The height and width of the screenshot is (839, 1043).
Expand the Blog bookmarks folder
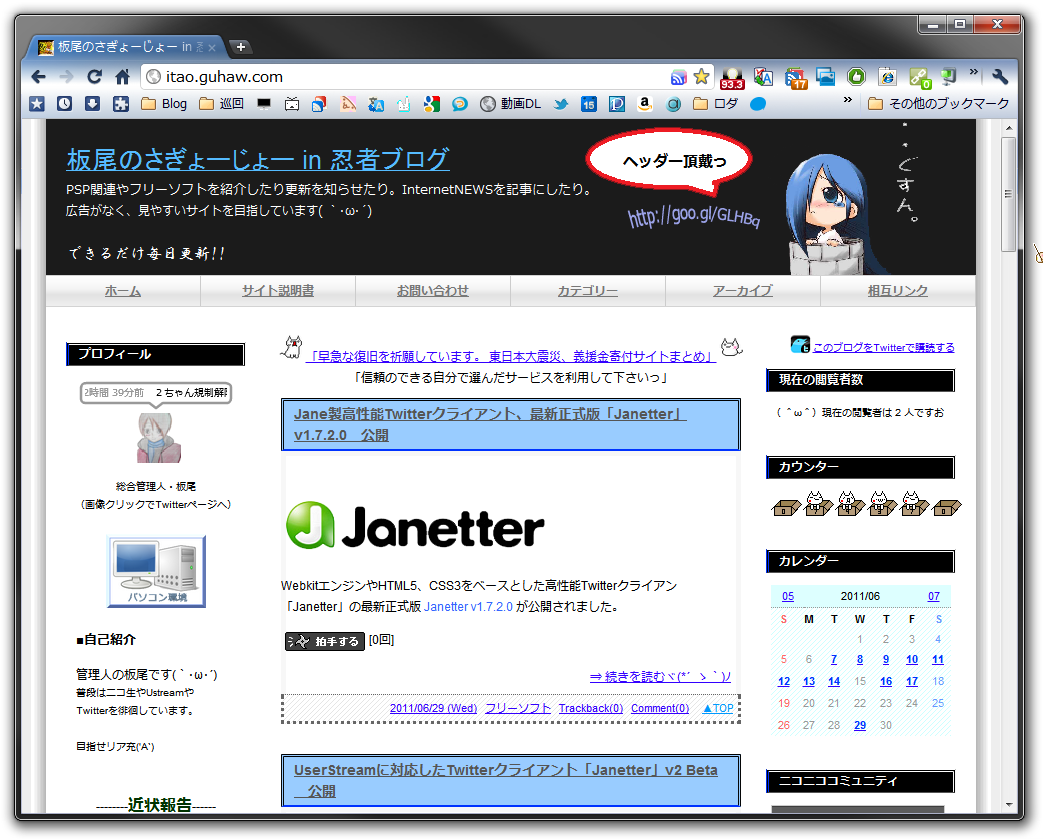click(164, 104)
